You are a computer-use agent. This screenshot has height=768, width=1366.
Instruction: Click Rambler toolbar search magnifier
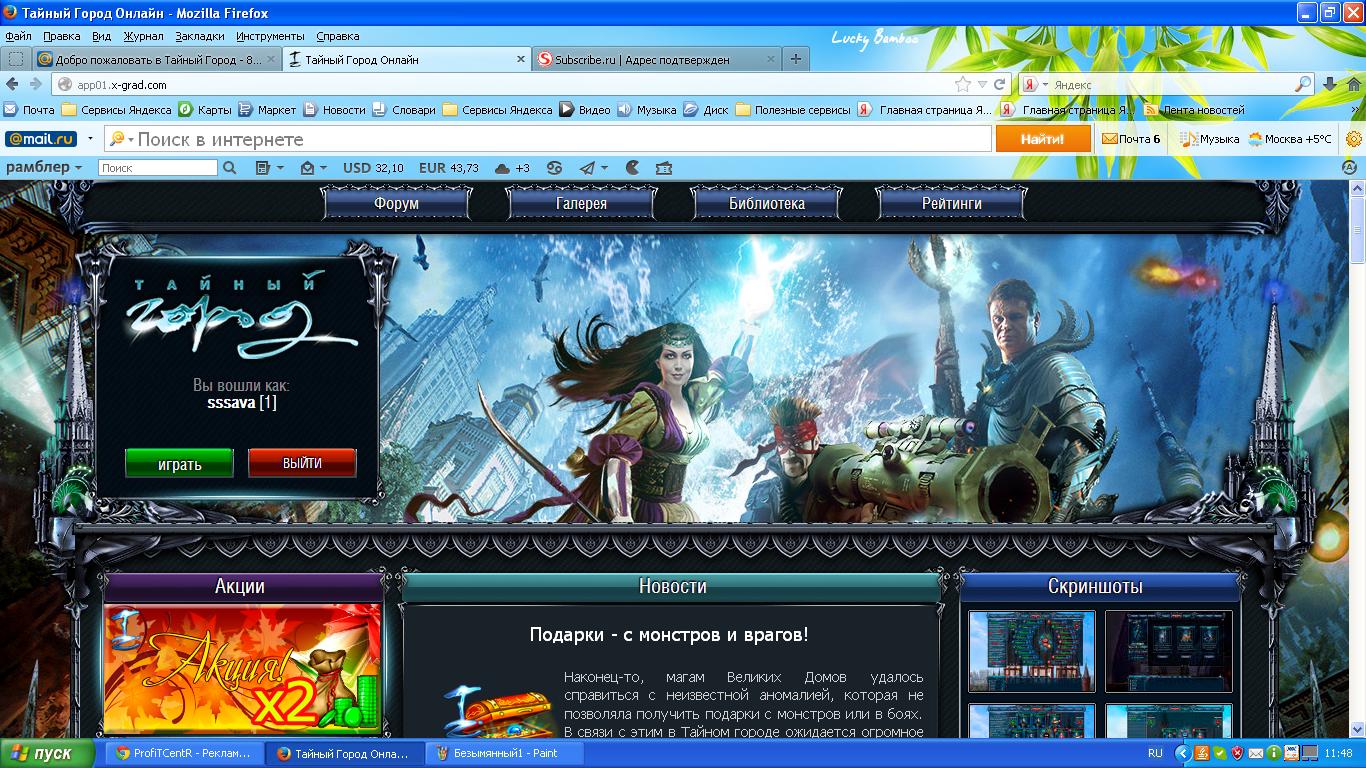(x=229, y=168)
